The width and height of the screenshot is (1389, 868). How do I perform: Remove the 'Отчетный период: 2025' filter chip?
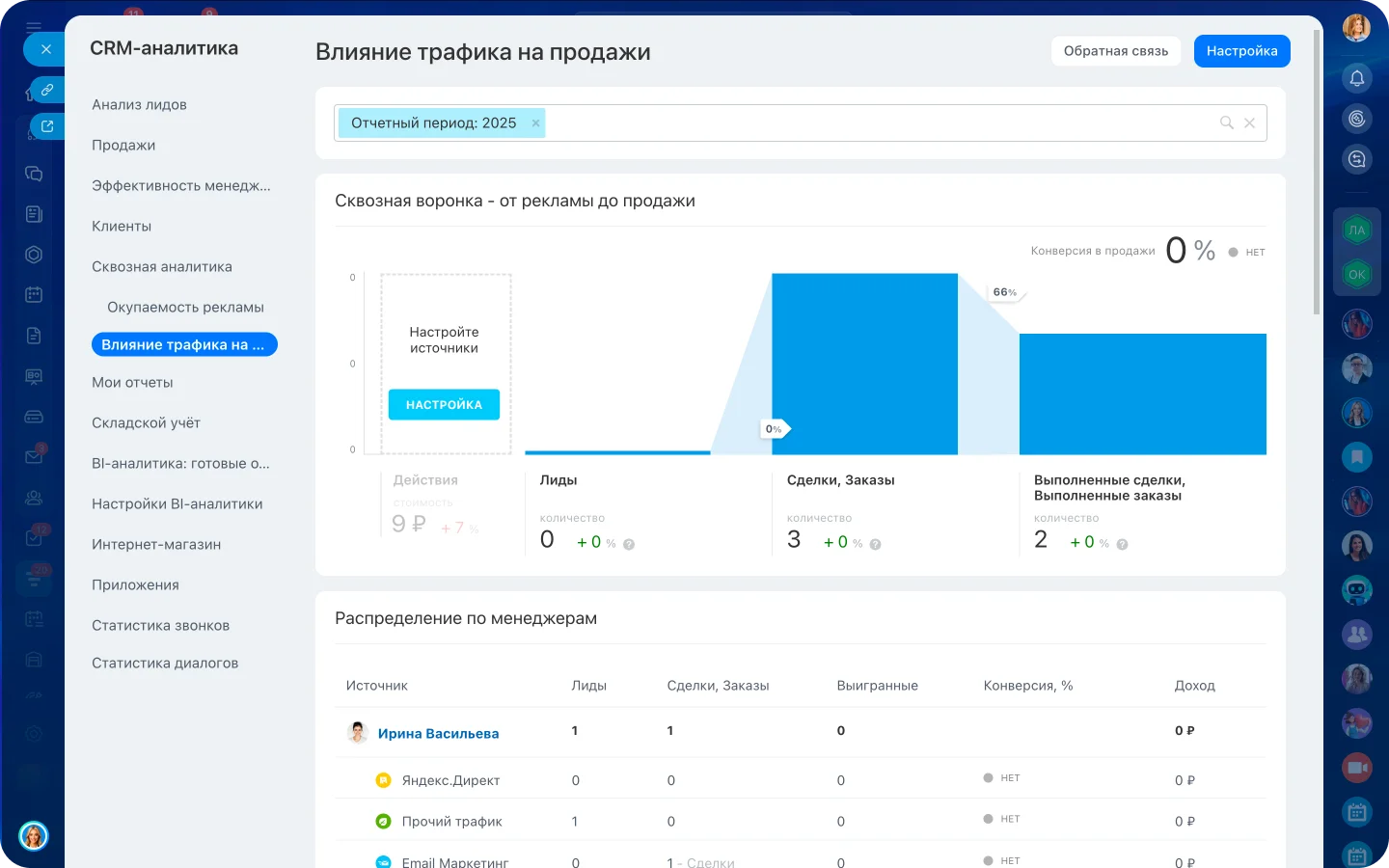coord(535,122)
